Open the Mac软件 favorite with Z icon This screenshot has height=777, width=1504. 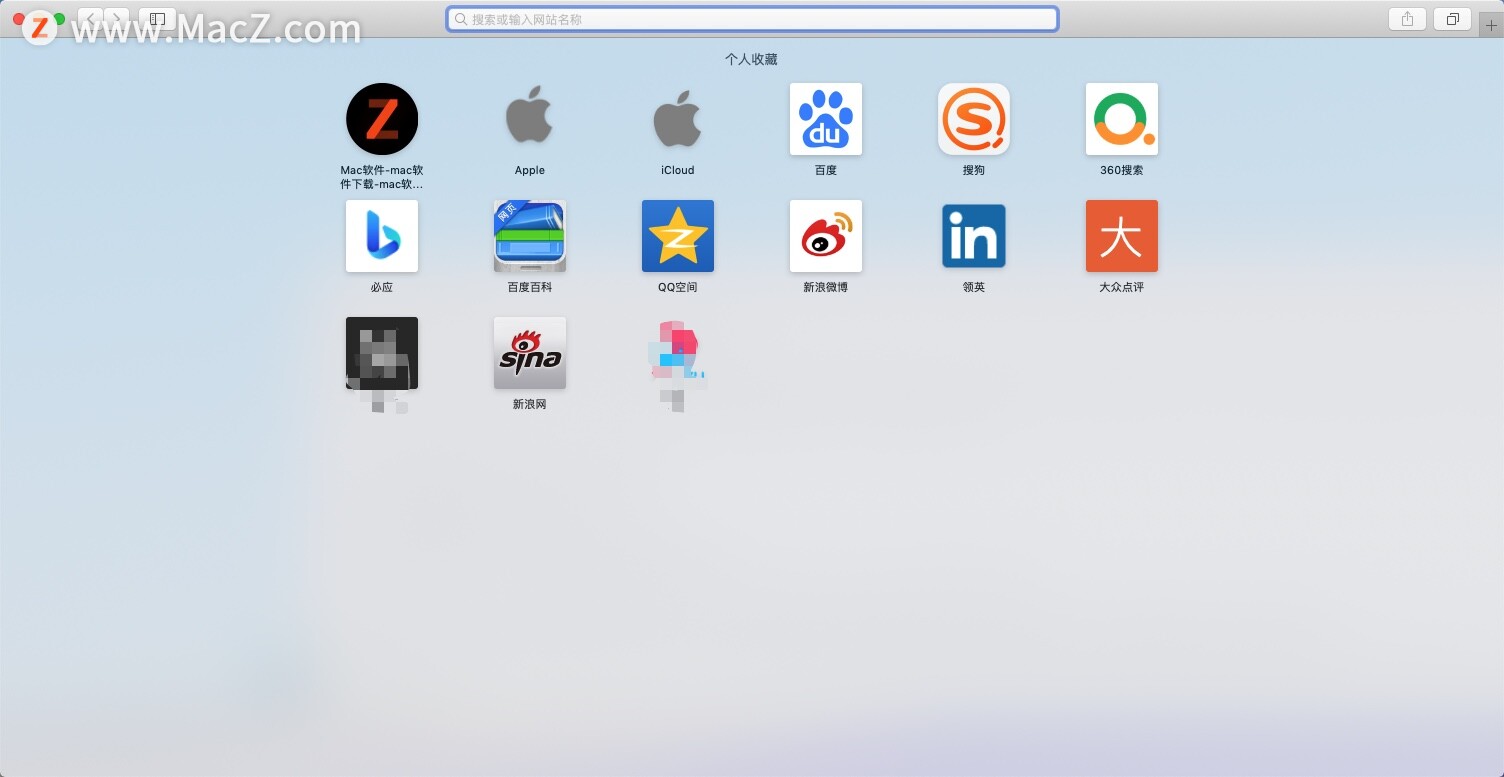pyautogui.click(x=382, y=119)
